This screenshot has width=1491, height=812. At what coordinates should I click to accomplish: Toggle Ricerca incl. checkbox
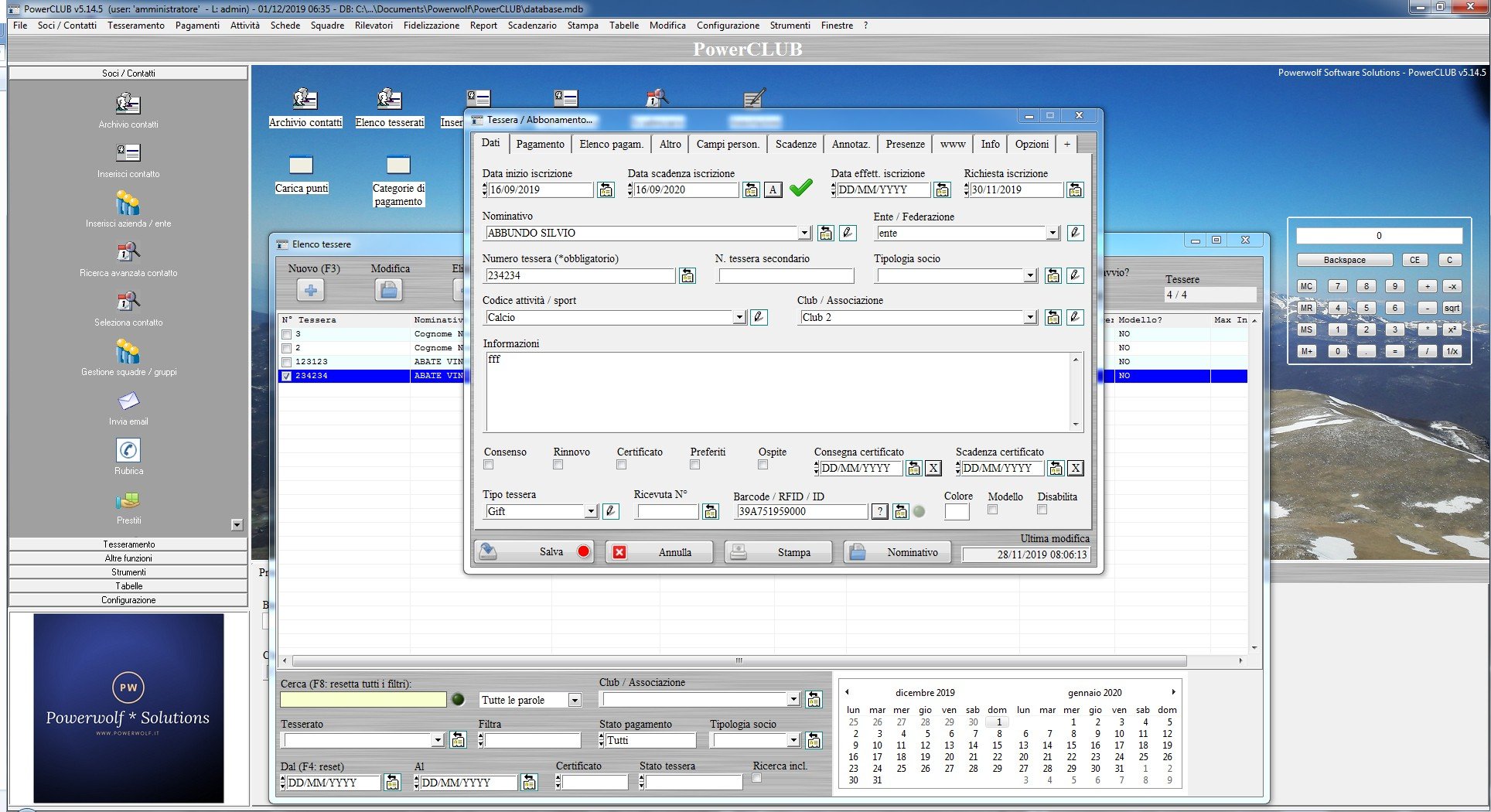coord(756,778)
